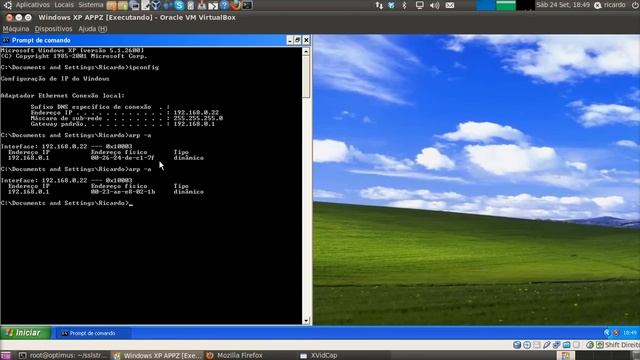Click the down arrow of command prompt scrollbar
The image size is (640, 360).
point(306,321)
